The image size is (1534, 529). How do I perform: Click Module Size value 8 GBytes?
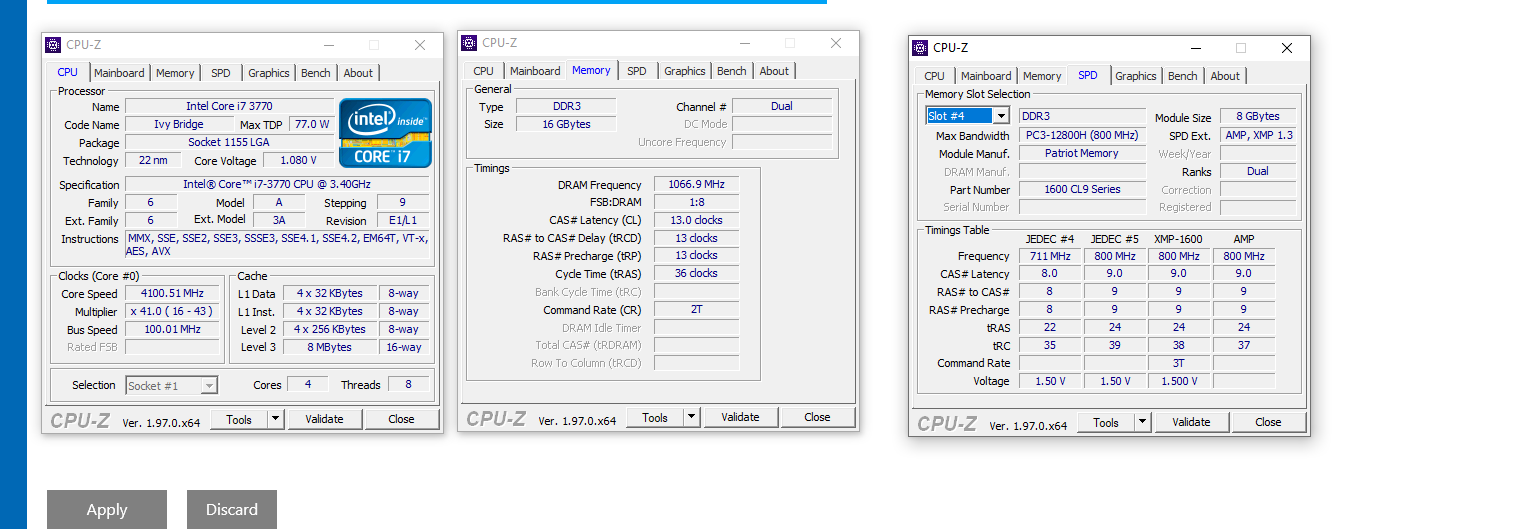pos(1258,117)
